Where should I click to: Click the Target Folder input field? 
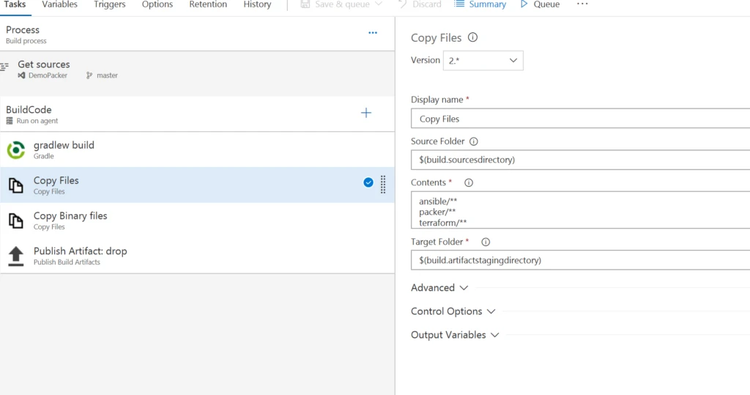580,260
